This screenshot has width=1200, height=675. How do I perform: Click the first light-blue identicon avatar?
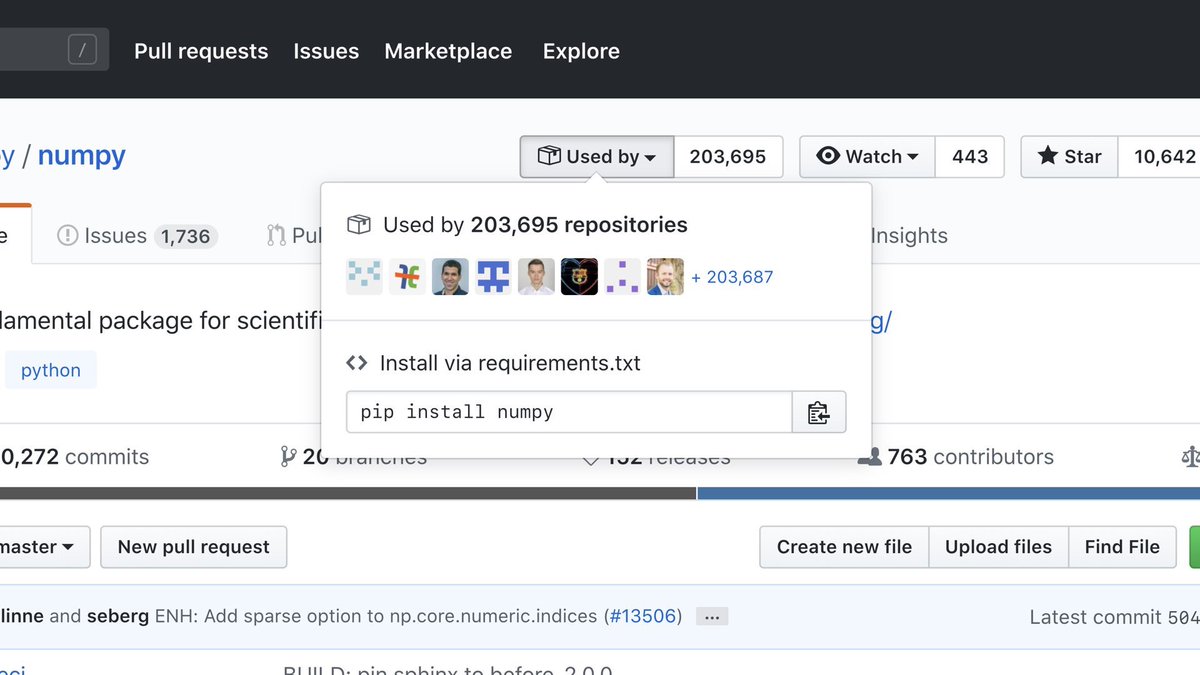click(x=364, y=277)
